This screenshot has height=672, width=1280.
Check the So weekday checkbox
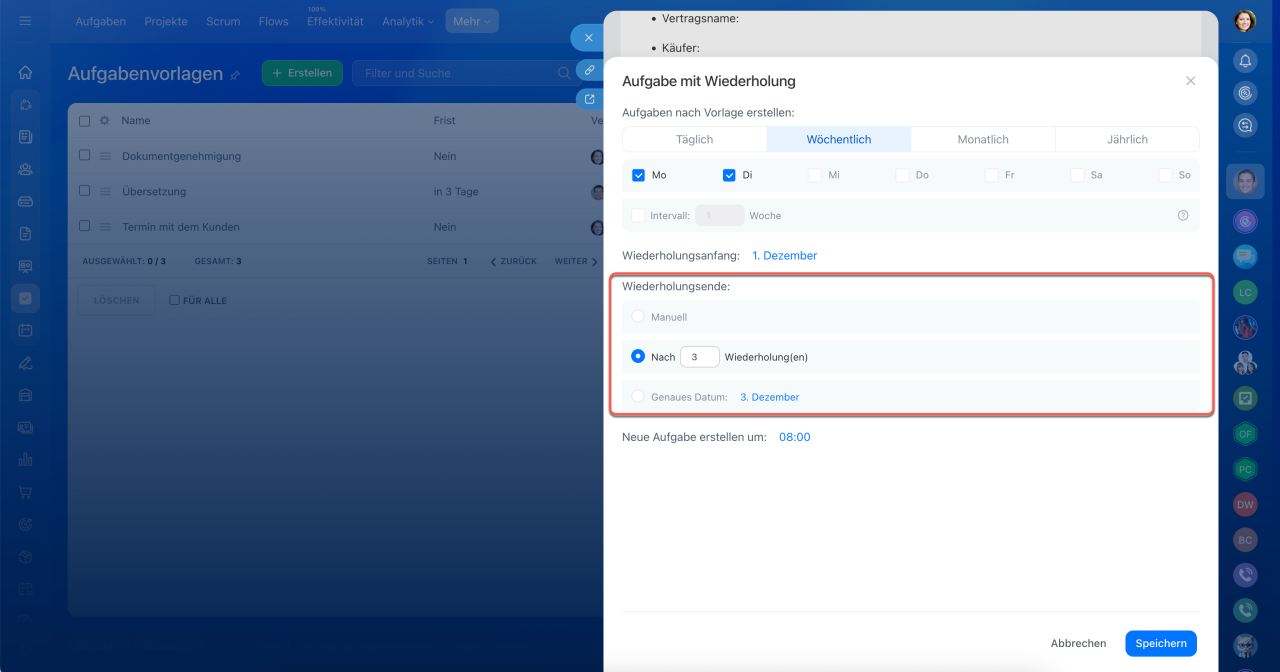tap(1166, 175)
